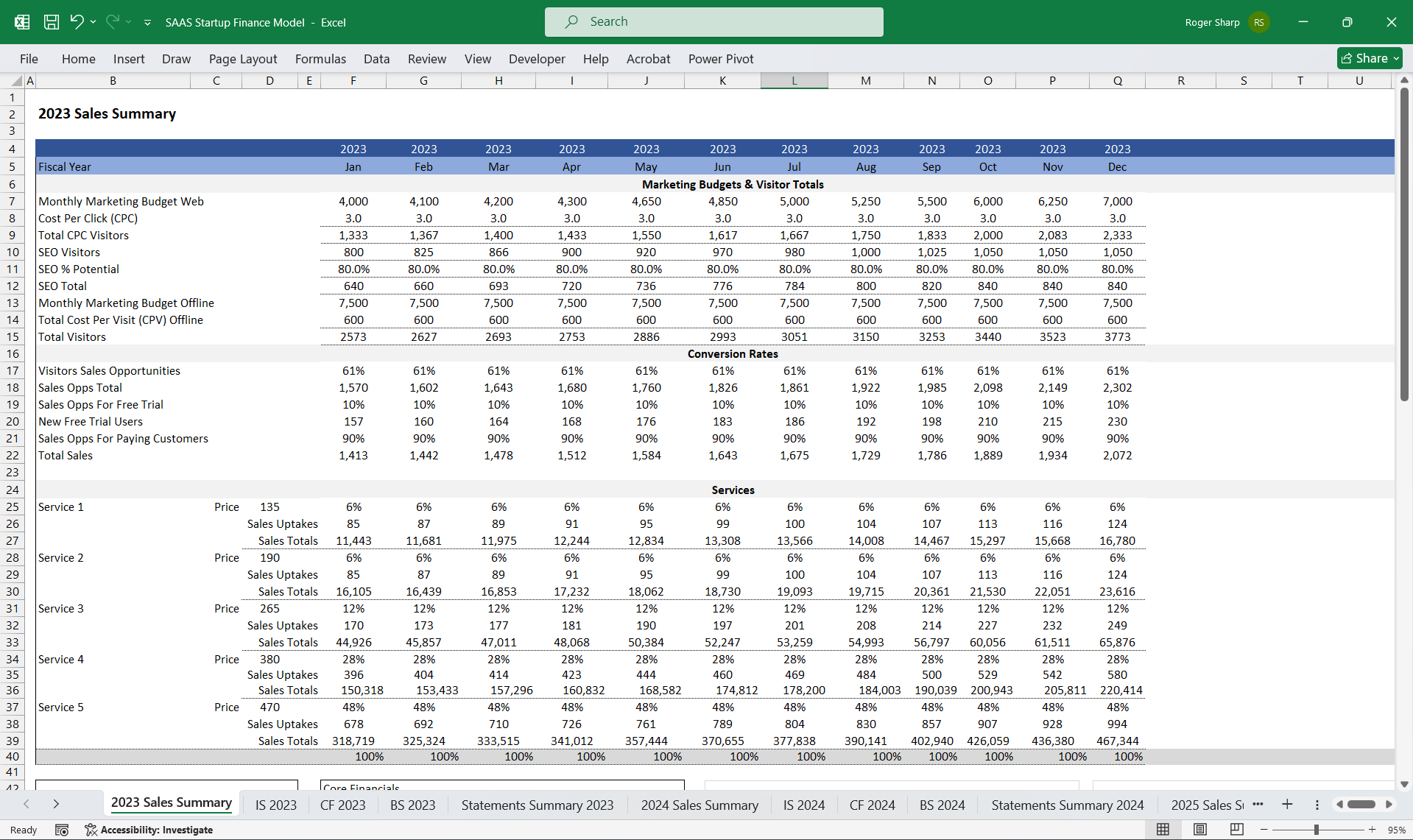
Task: Click previous sheet navigation arrow
Action: point(27,805)
